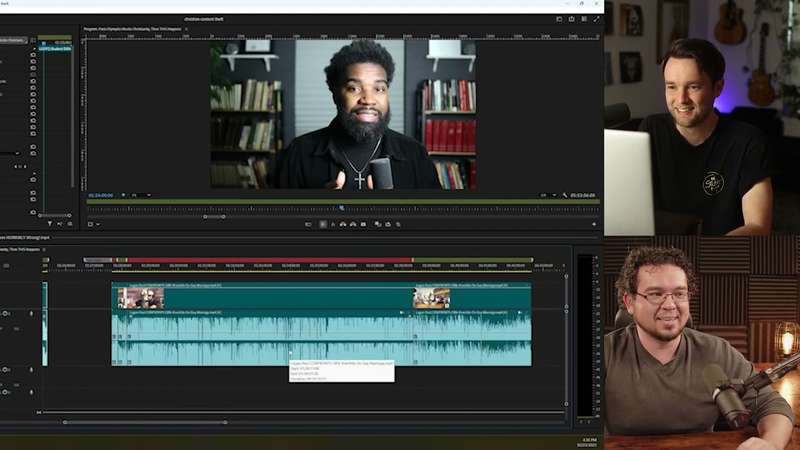Open the playback resolution dropdown
The height and width of the screenshot is (450, 800).
click(546, 195)
